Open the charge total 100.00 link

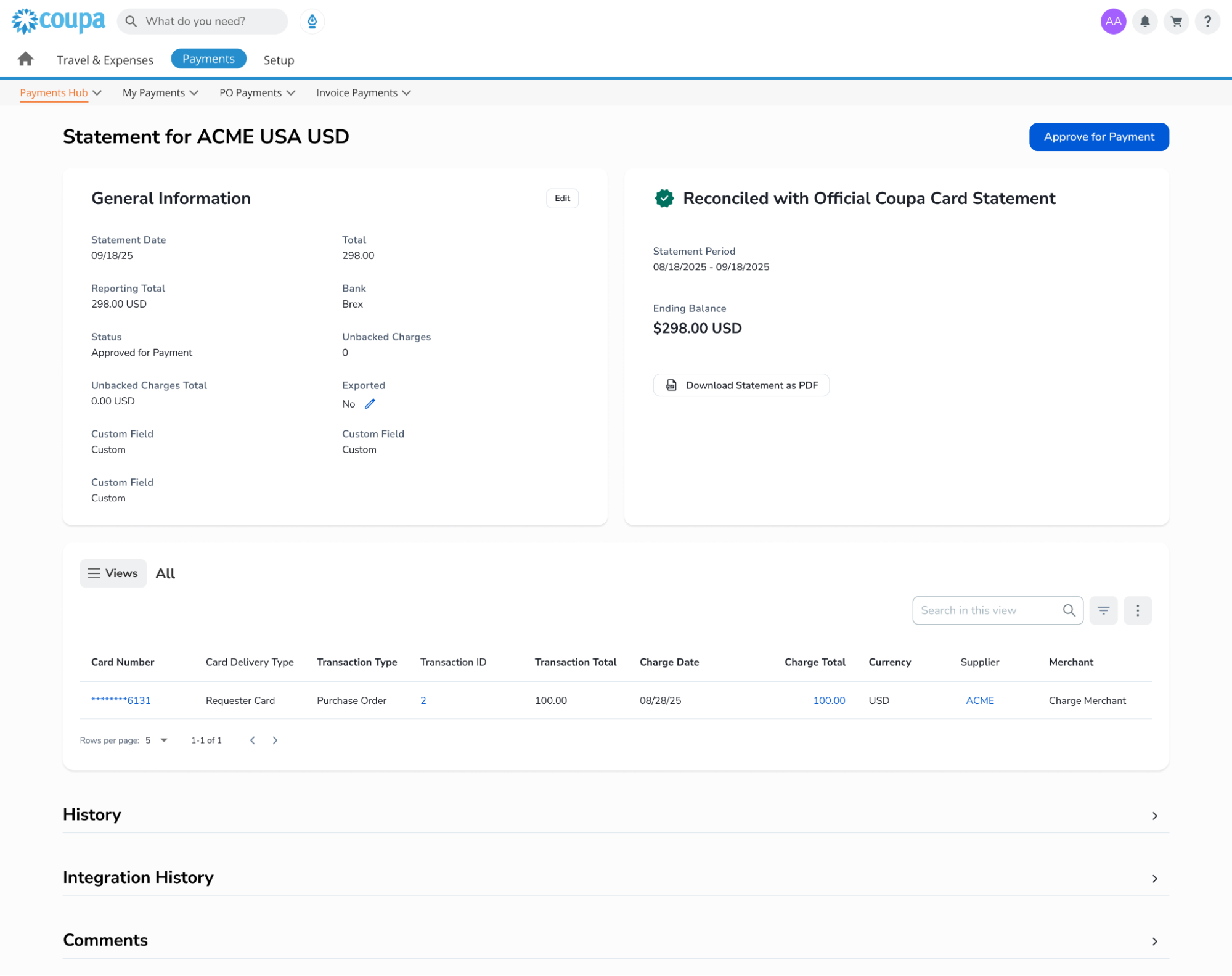pyautogui.click(x=829, y=700)
